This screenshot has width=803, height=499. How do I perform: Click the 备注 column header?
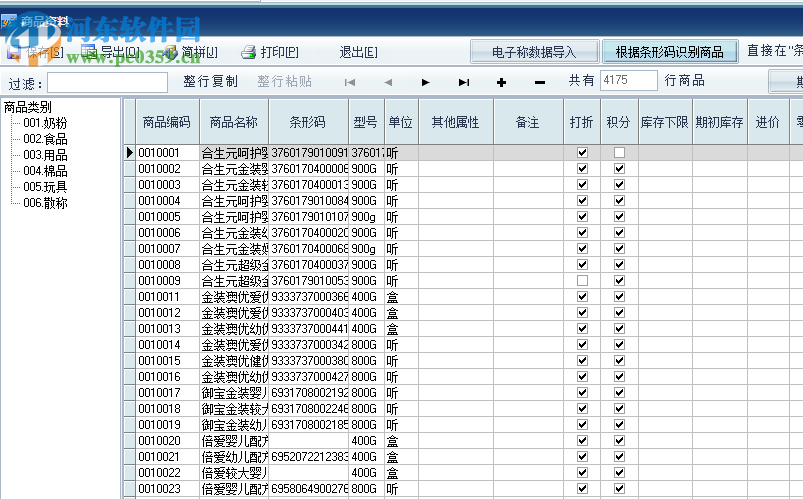coord(528,122)
